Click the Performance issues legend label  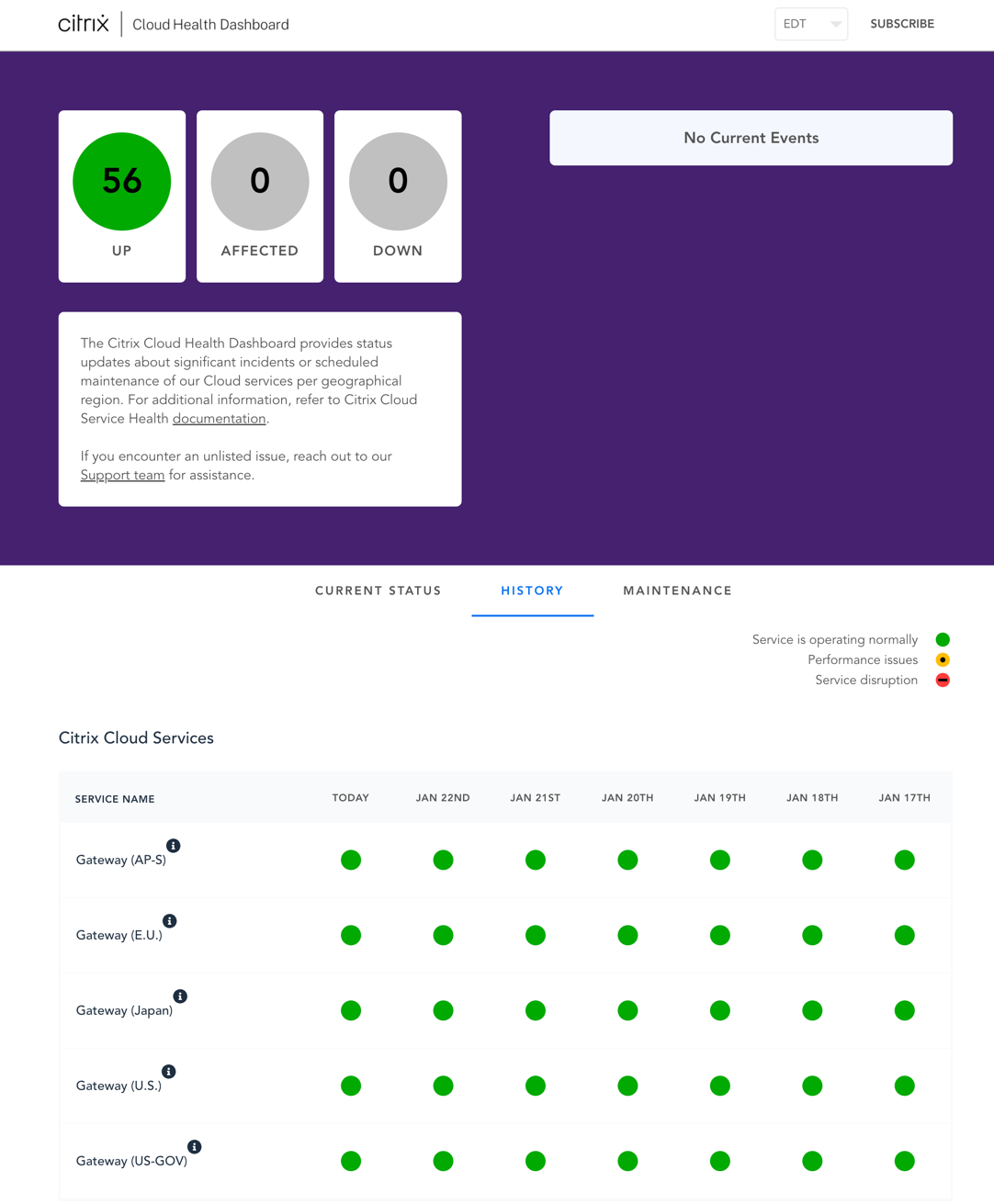(x=863, y=659)
